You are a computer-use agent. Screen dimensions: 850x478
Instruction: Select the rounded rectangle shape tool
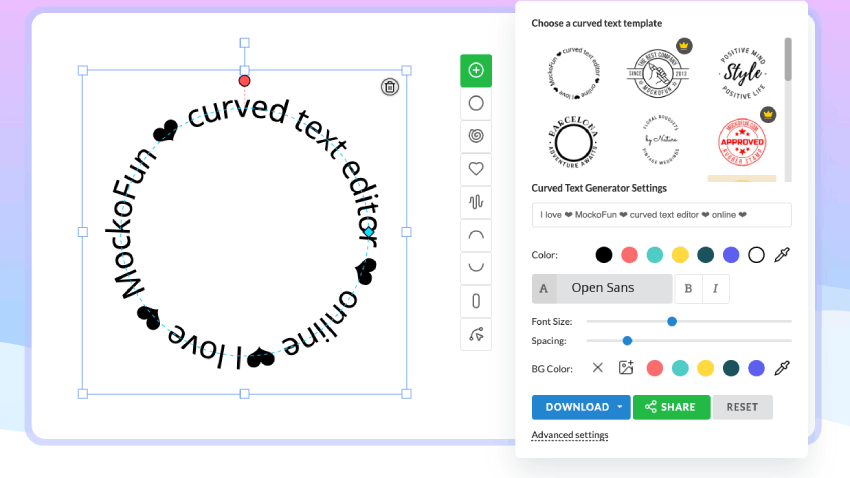(x=476, y=301)
